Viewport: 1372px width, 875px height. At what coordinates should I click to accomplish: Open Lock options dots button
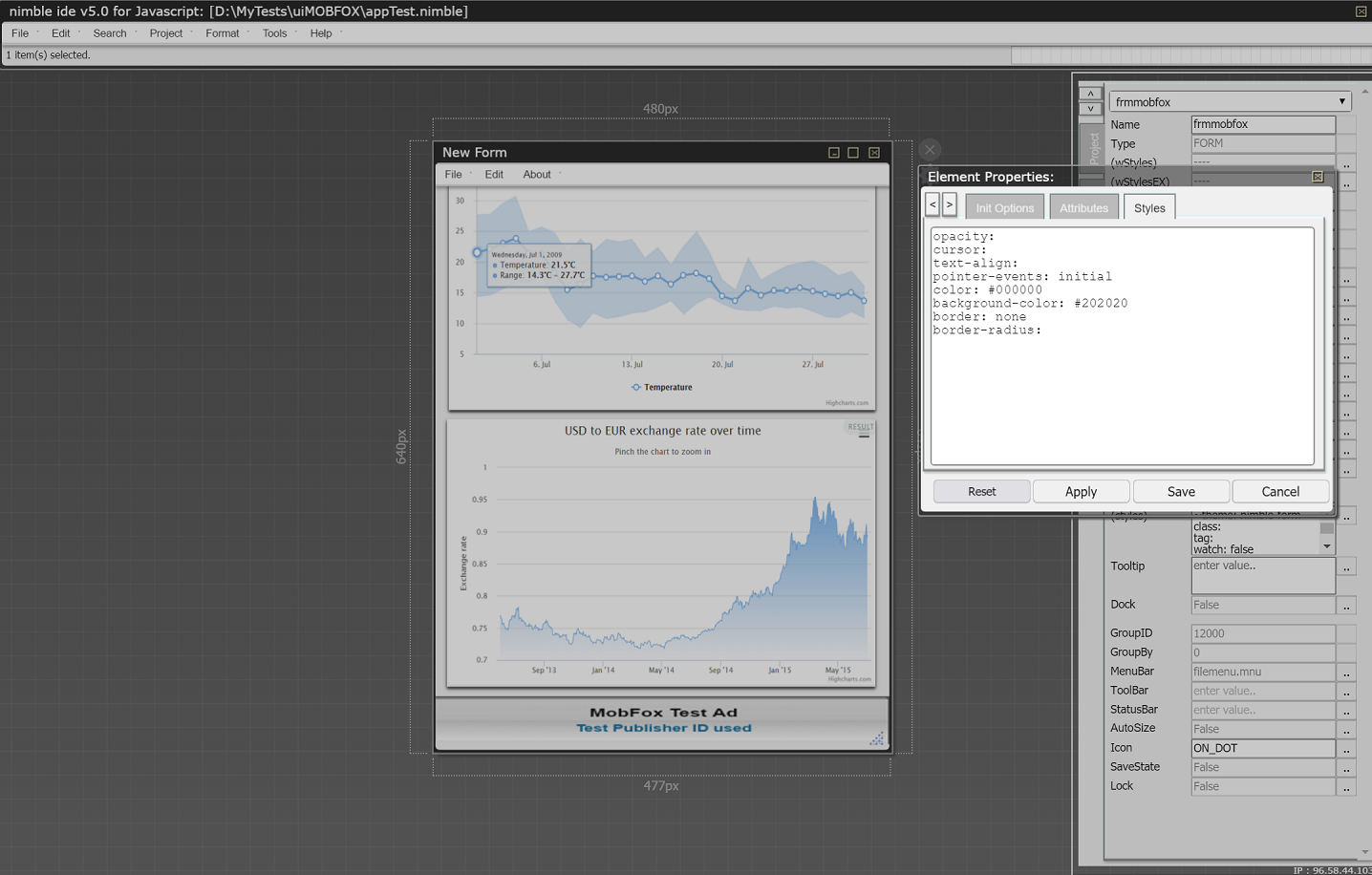click(x=1346, y=787)
